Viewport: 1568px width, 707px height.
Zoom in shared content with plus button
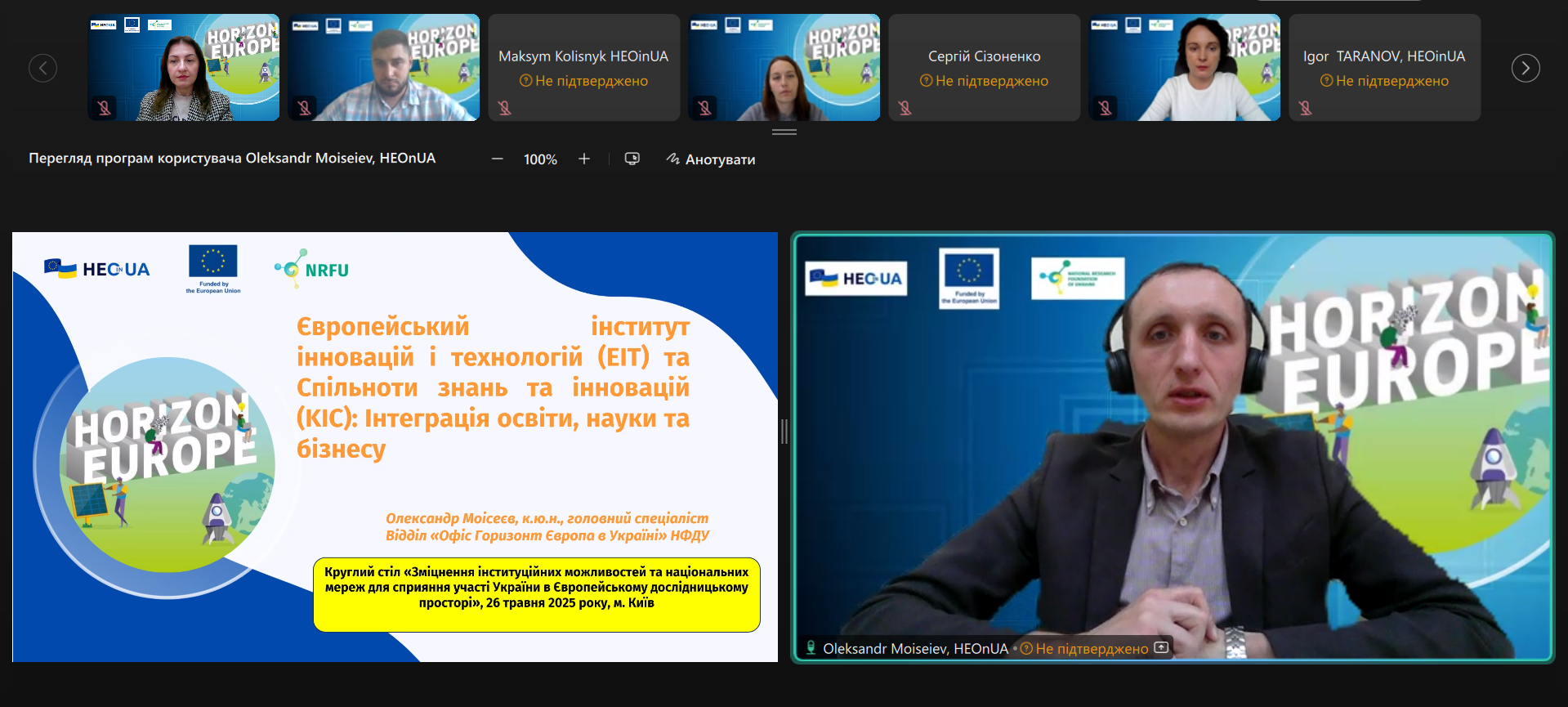584,159
